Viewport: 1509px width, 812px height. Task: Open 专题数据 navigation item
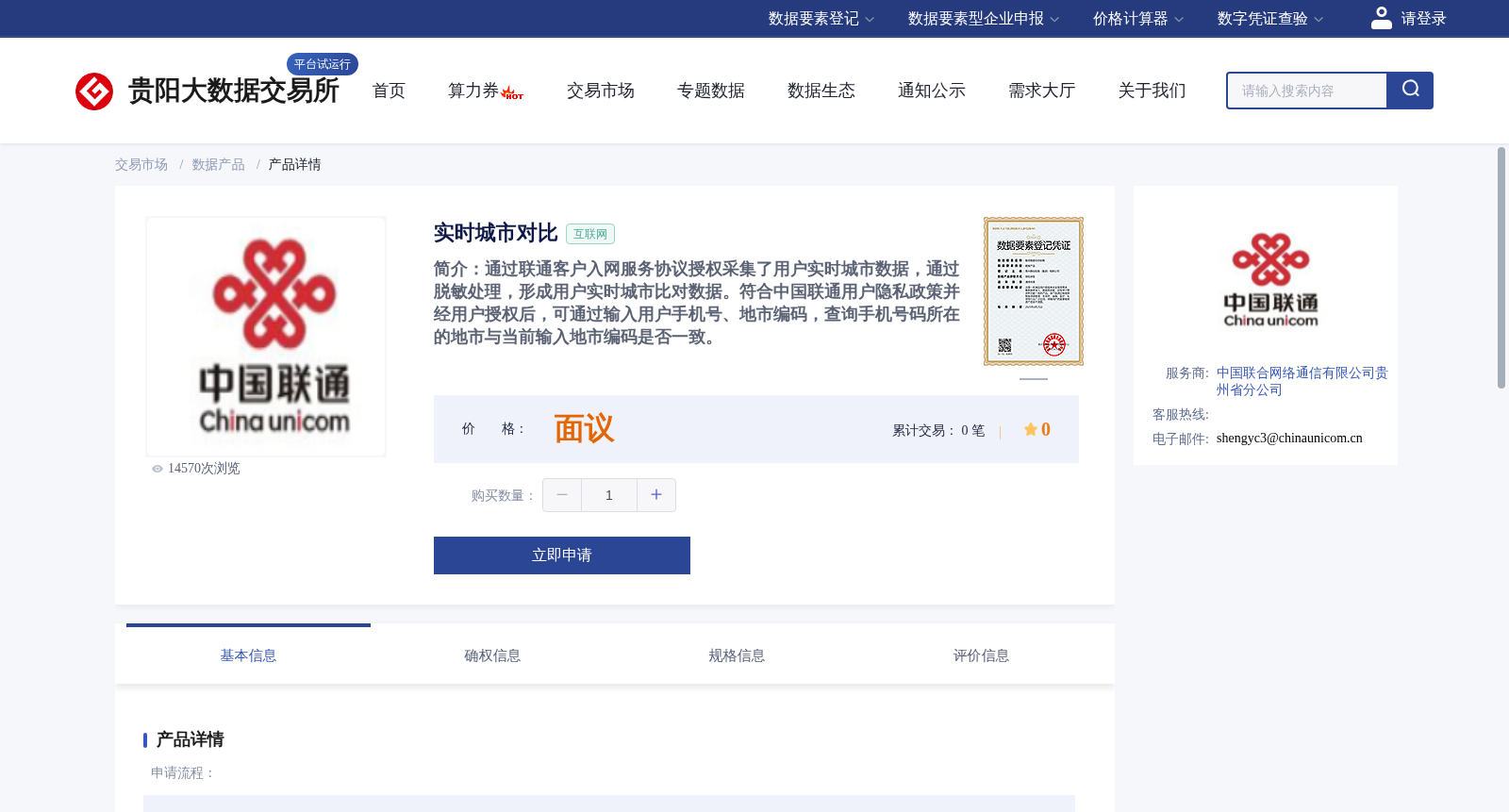click(711, 91)
